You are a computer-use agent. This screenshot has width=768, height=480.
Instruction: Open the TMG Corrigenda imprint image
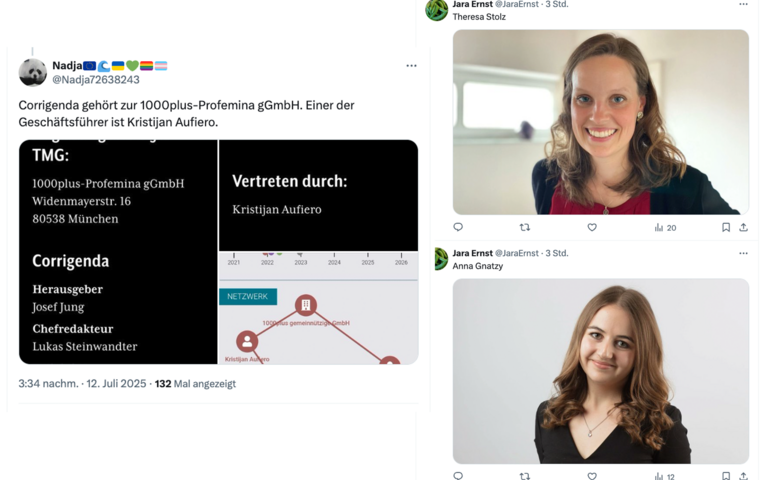pos(118,252)
